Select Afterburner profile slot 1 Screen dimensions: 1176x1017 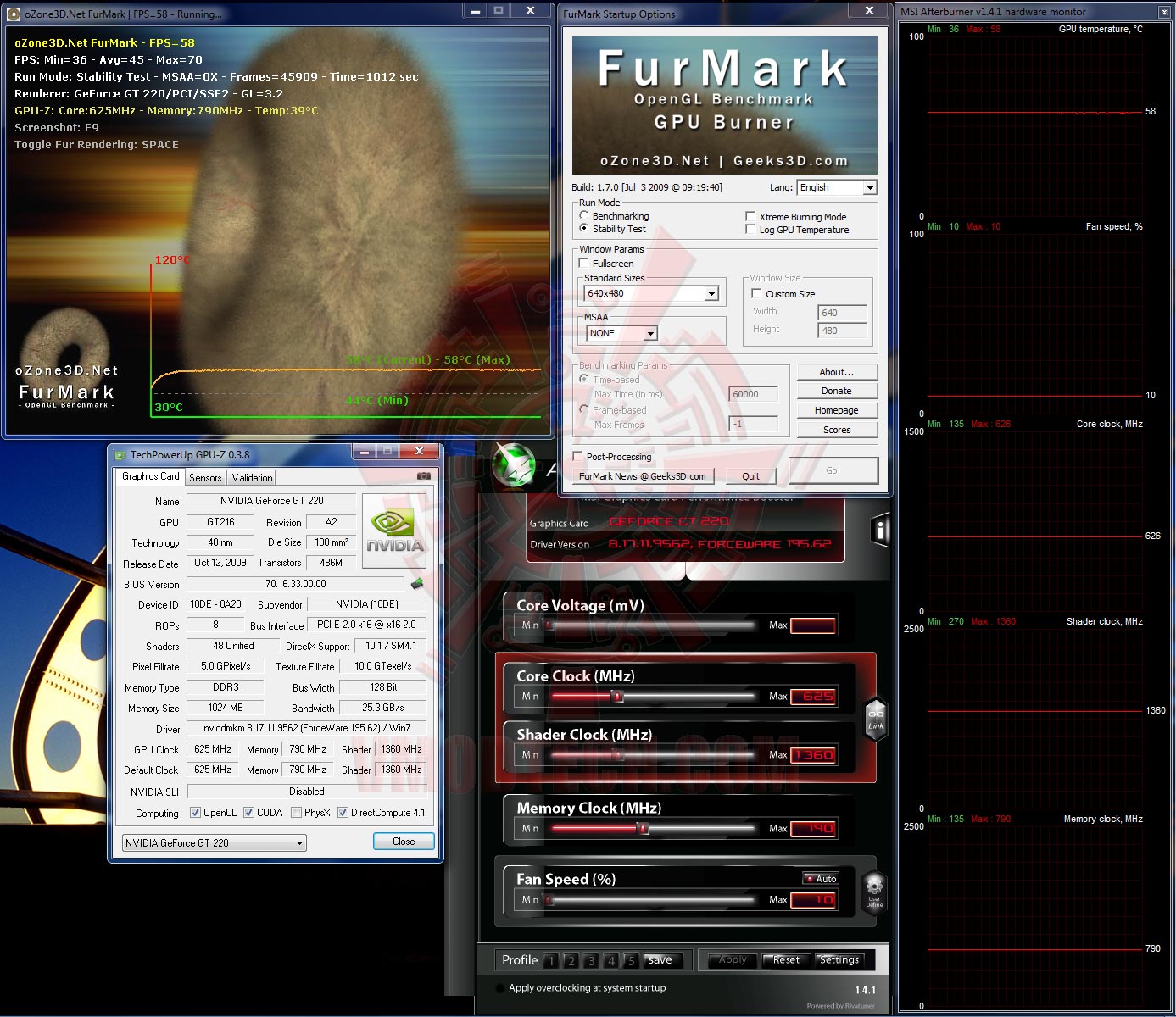pos(552,960)
